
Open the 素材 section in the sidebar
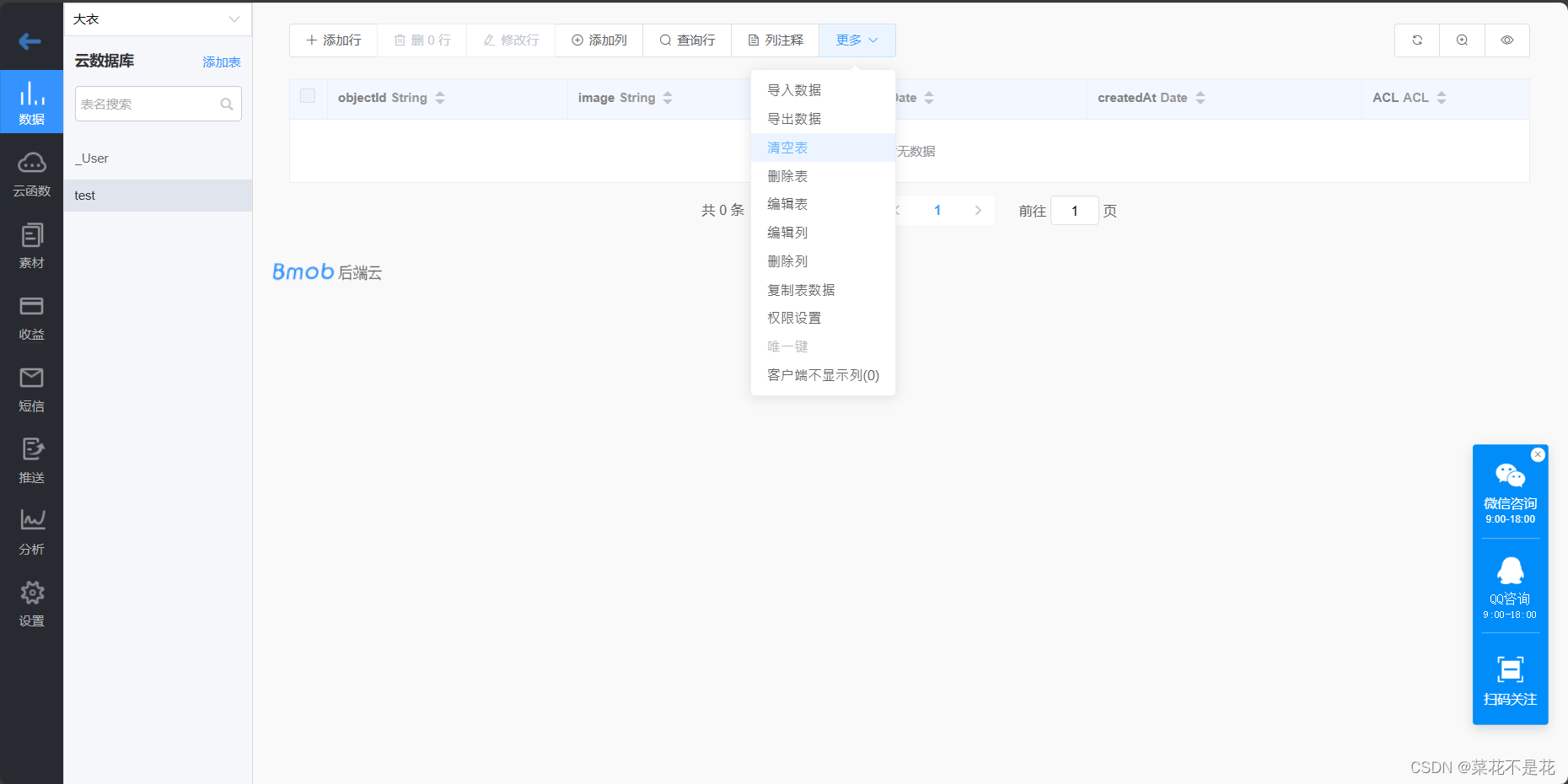click(31, 244)
